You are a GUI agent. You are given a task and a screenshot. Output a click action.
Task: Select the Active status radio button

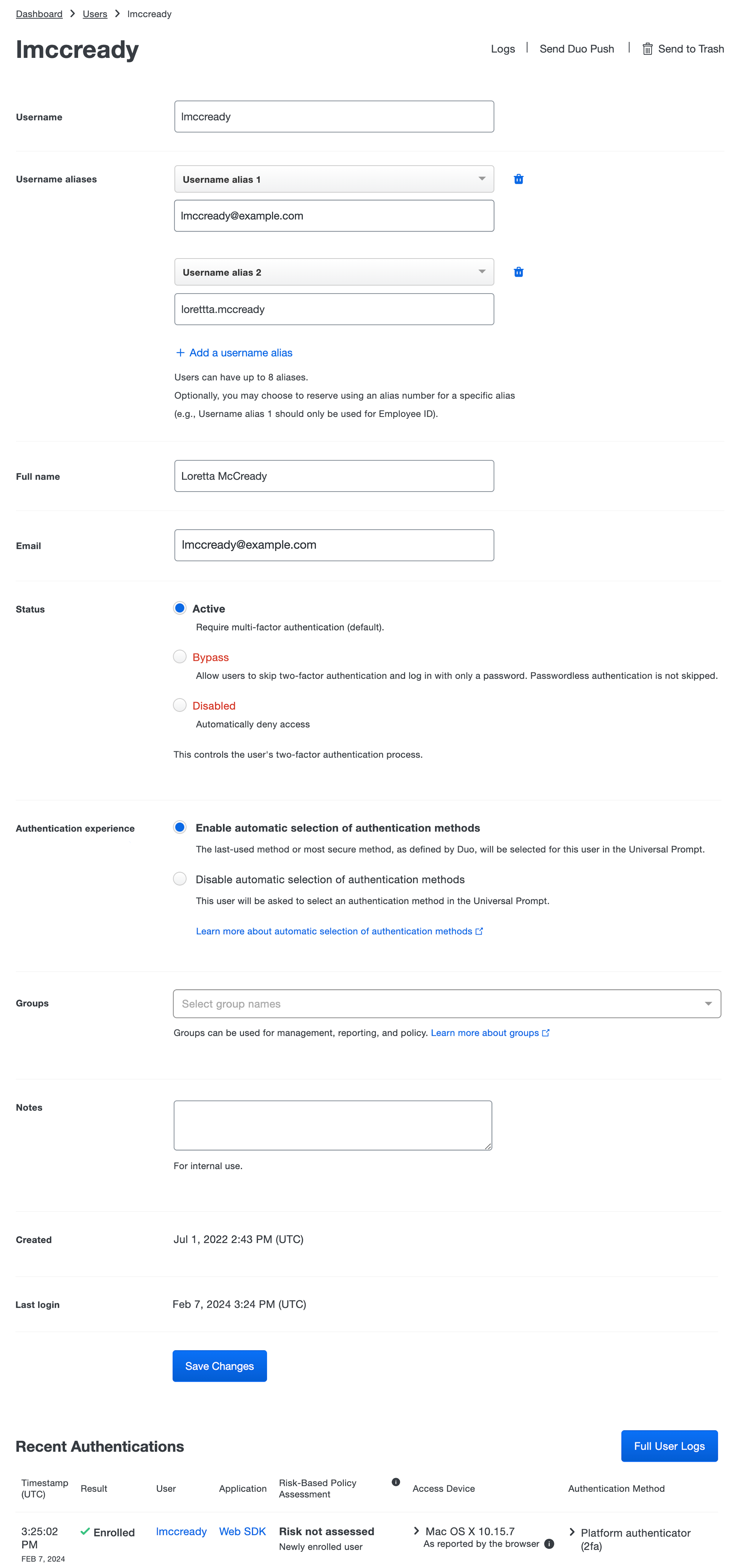click(180, 609)
